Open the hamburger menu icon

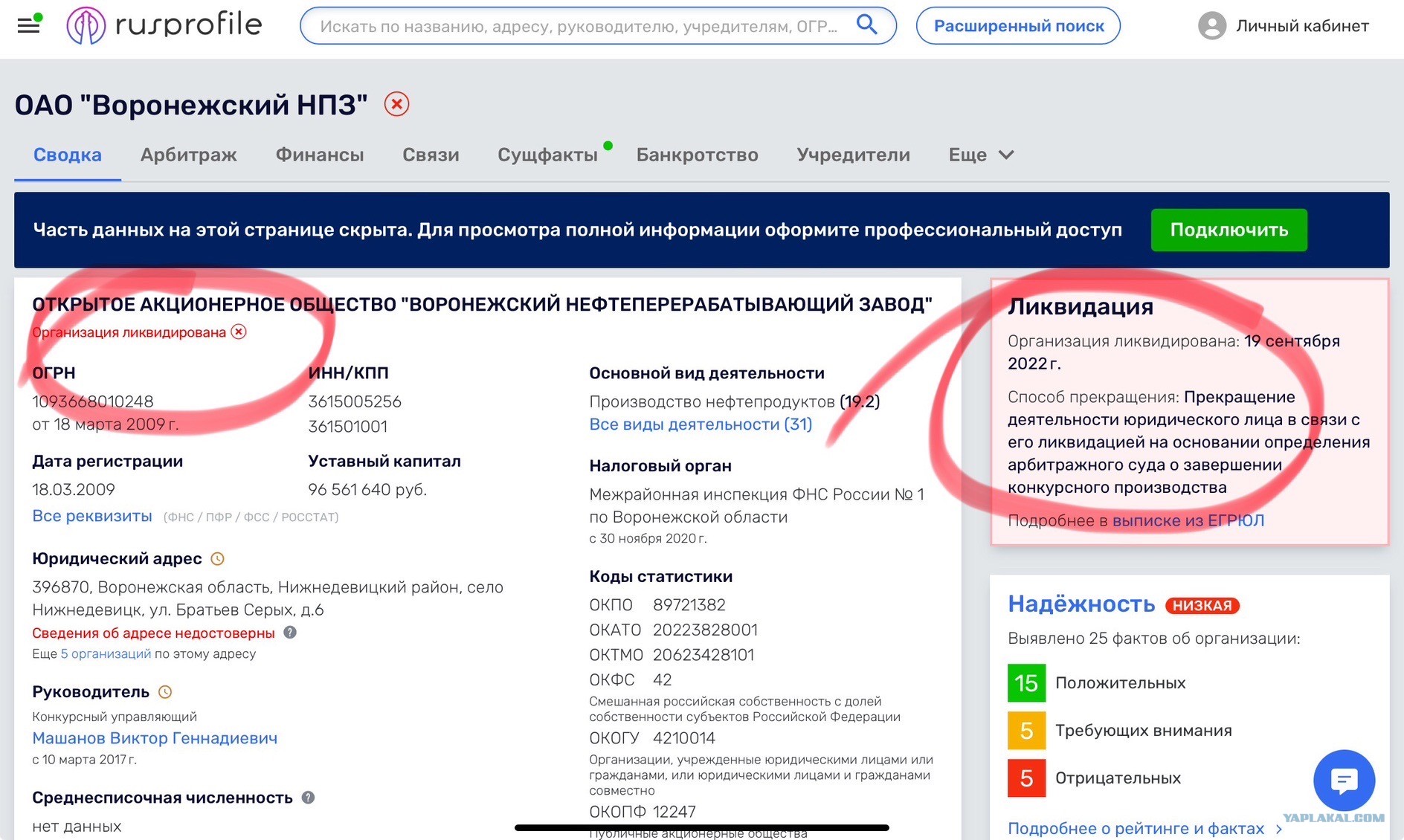pos(28,25)
